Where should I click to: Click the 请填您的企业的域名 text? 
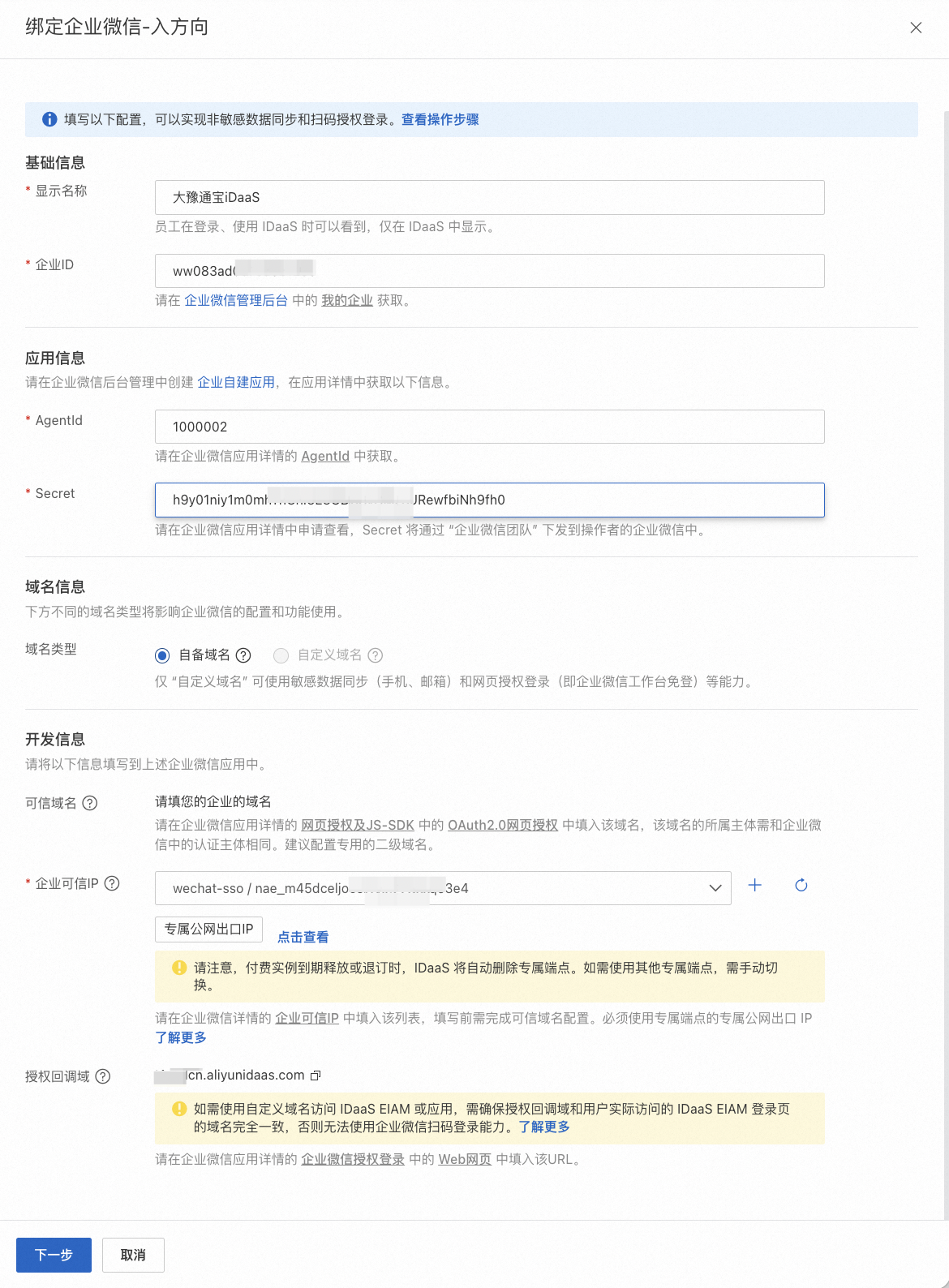pos(213,801)
